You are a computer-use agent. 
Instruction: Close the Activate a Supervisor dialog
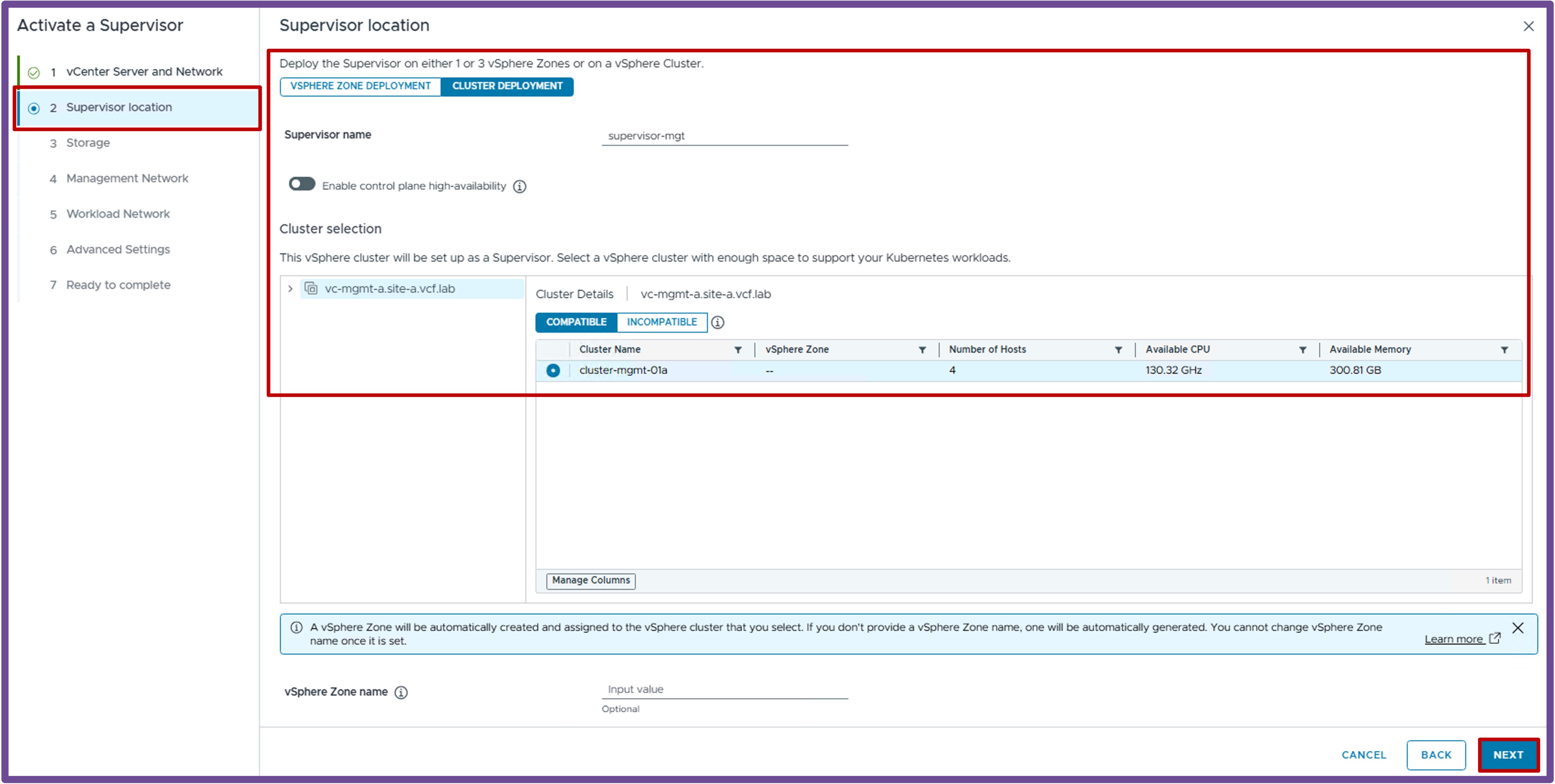click(1528, 26)
